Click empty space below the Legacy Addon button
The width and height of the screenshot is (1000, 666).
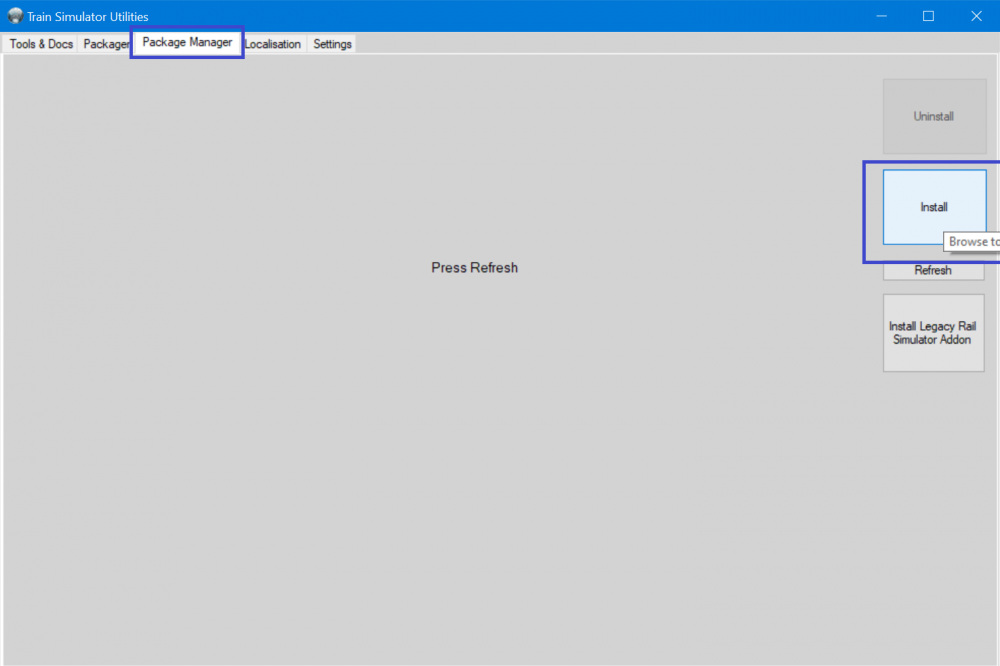(x=933, y=500)
